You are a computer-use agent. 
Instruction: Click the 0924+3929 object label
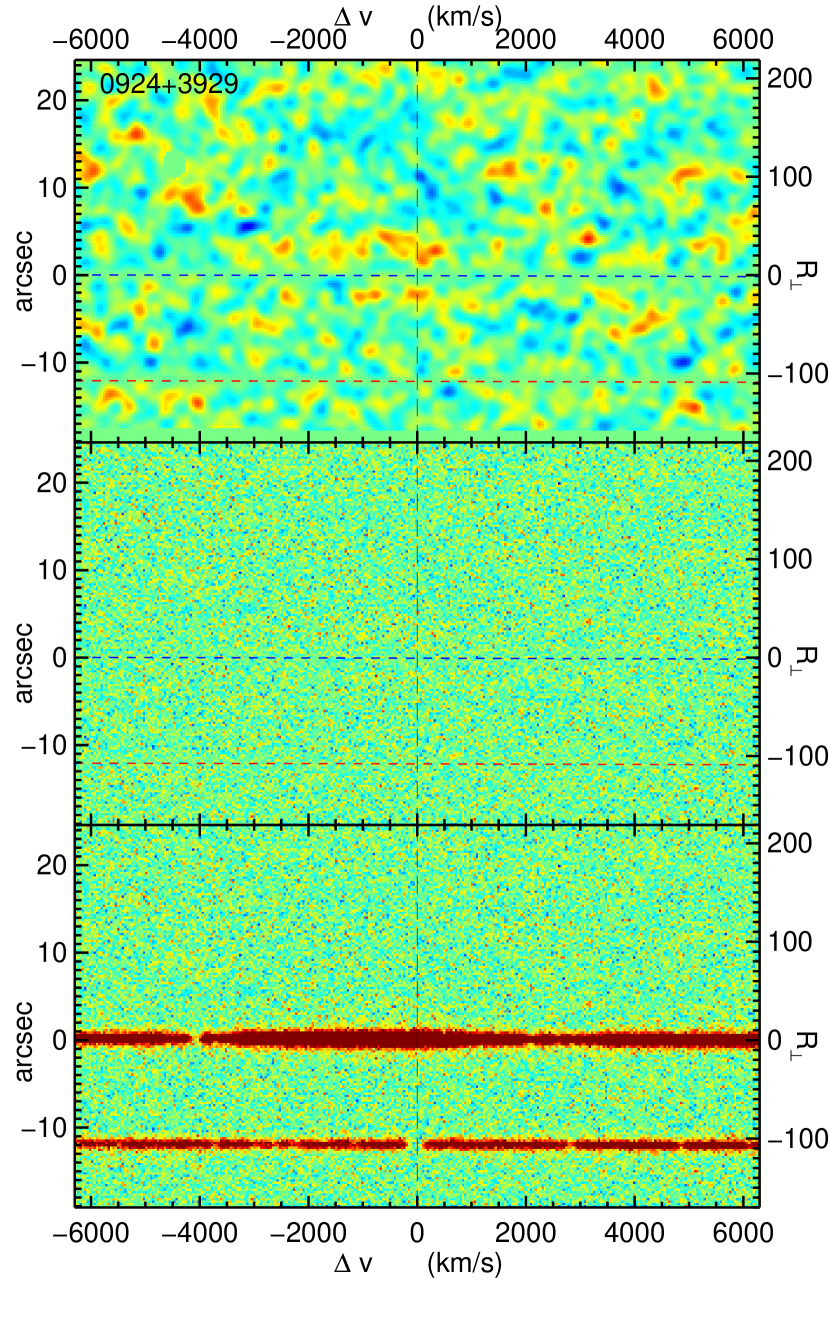pyautogui.click(x=168, y=85)
